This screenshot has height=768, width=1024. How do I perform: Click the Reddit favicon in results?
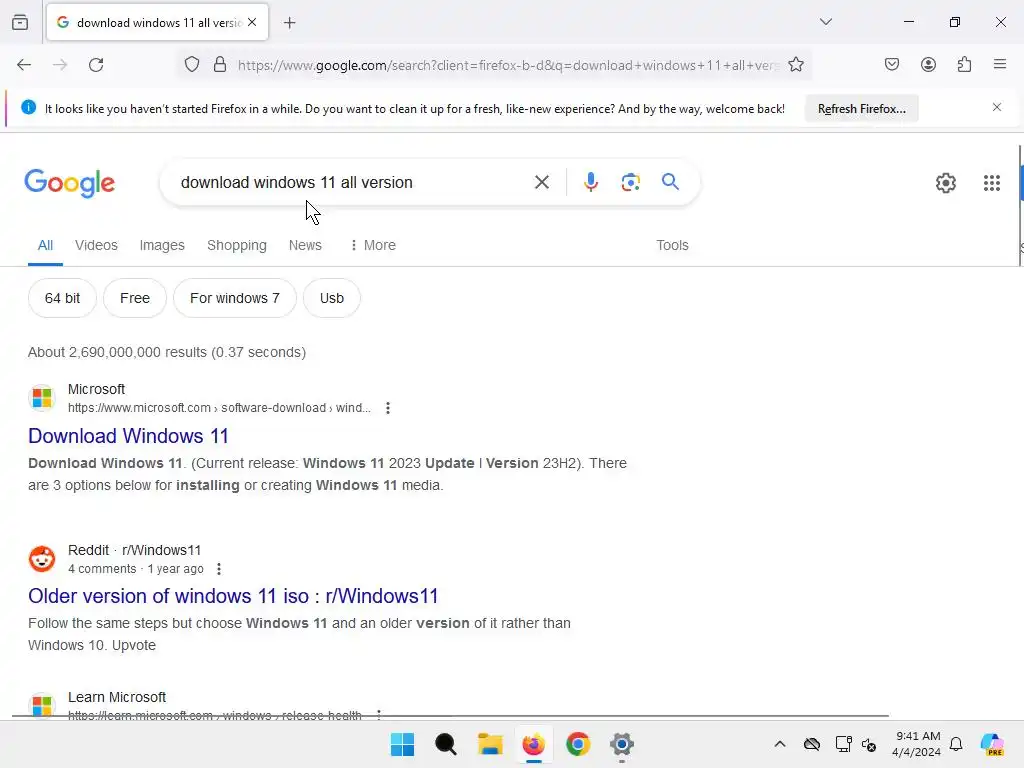click(x=42, y=559)
